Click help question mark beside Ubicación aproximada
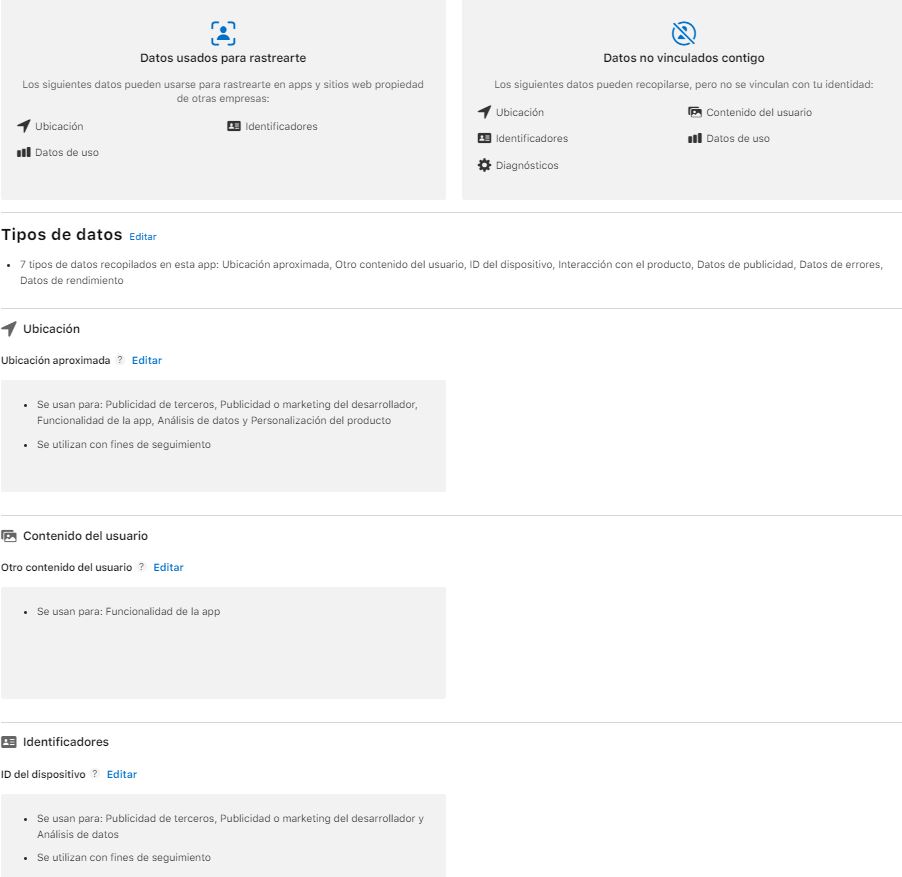 pyautogui.click(x=120, y=360)
